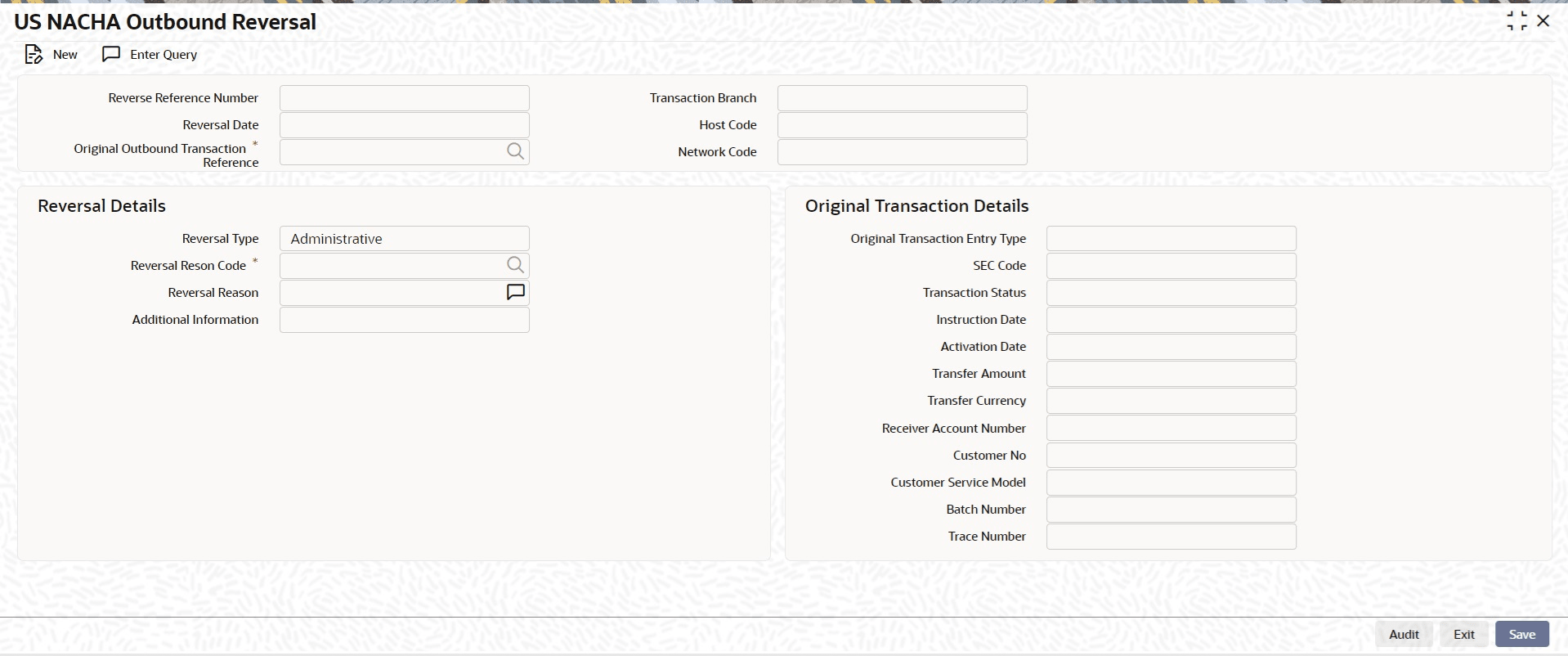This screenshot has width=1568, height=656.
Task: Save the reversal record
Action: point(1522,635)
